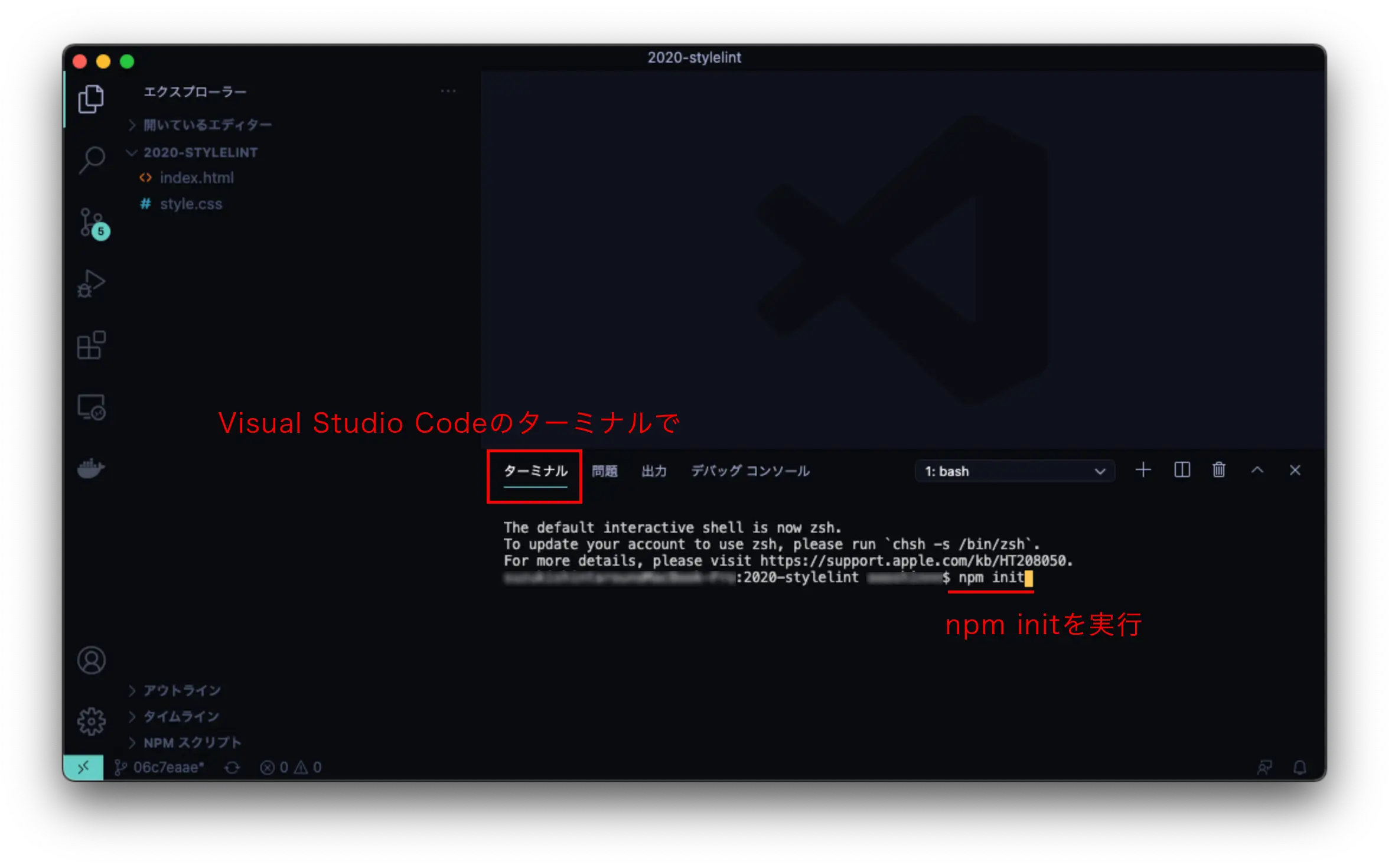Open the Docker view
This screenshot has height=868, width=1395.
(92, 469)
